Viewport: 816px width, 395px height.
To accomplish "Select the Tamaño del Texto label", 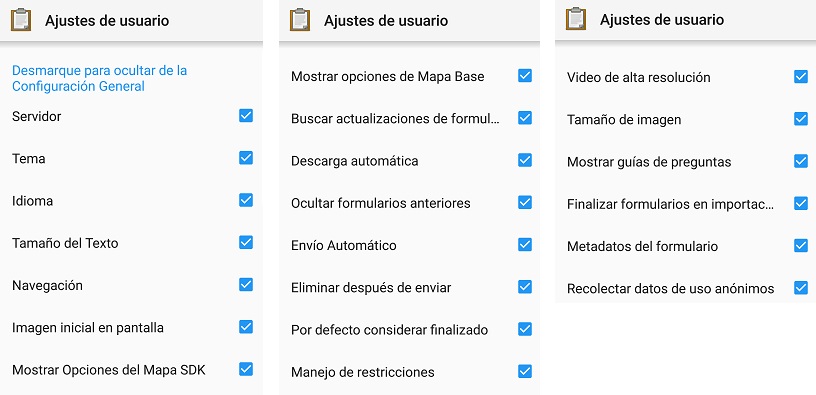I will click(65, 243).
